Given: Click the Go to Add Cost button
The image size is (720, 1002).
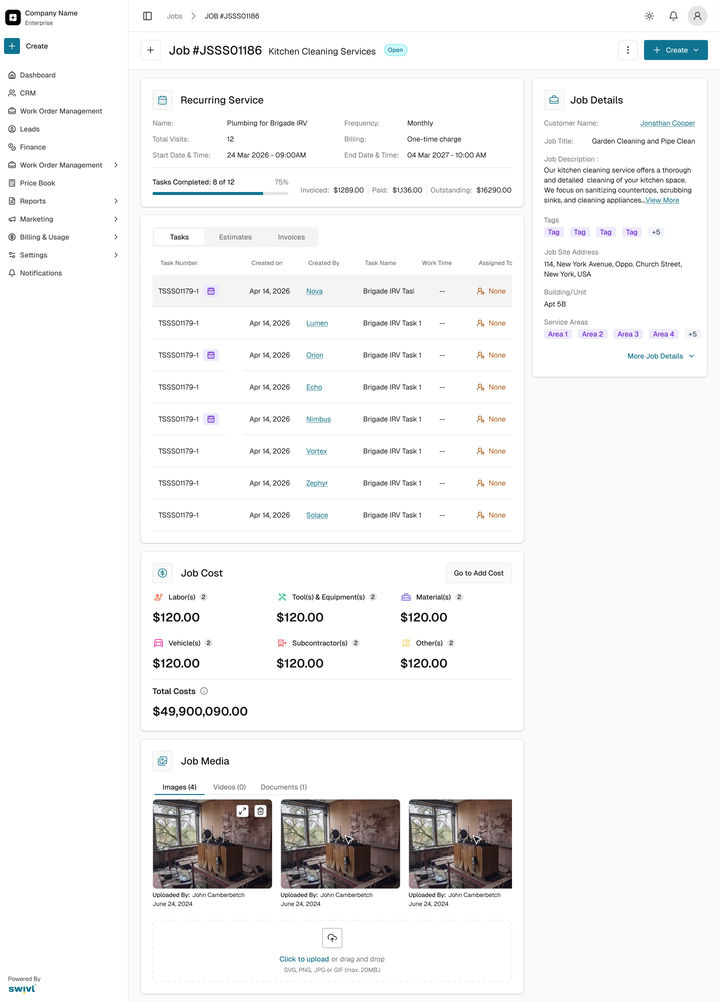Looking at the screenshot, I should [479, 573].
